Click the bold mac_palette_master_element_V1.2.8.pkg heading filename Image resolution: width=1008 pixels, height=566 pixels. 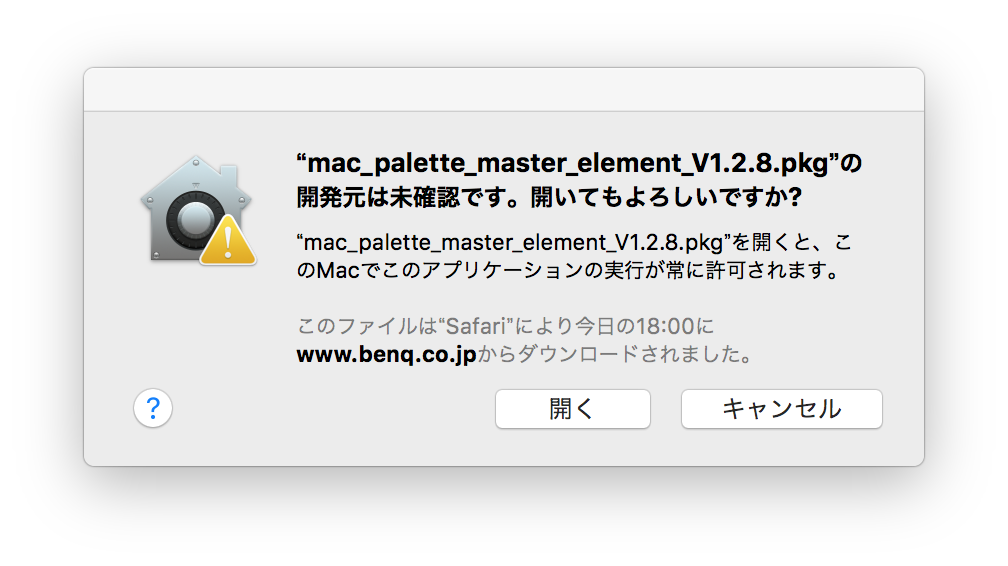568,163
